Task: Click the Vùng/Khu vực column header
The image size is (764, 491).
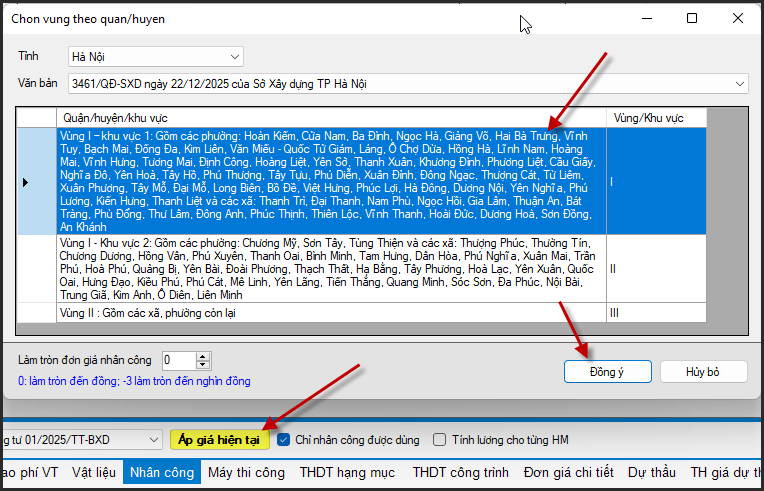Action: pyautogui.click(x=648, y=117)
